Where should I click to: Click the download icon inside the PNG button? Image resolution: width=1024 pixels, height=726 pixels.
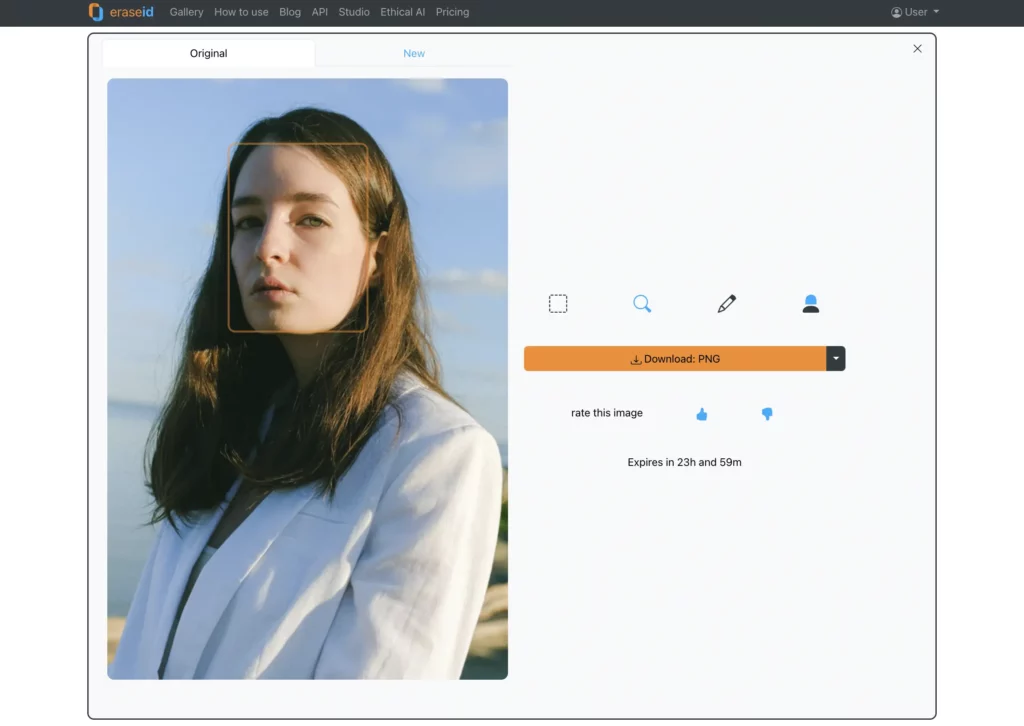click(x=634, y=358)
